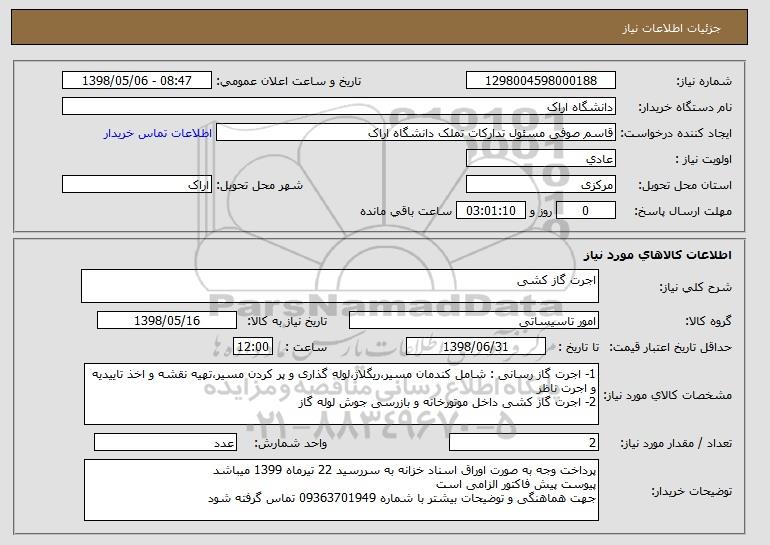Click the price validity date 1398/06/31

[476, 347]
